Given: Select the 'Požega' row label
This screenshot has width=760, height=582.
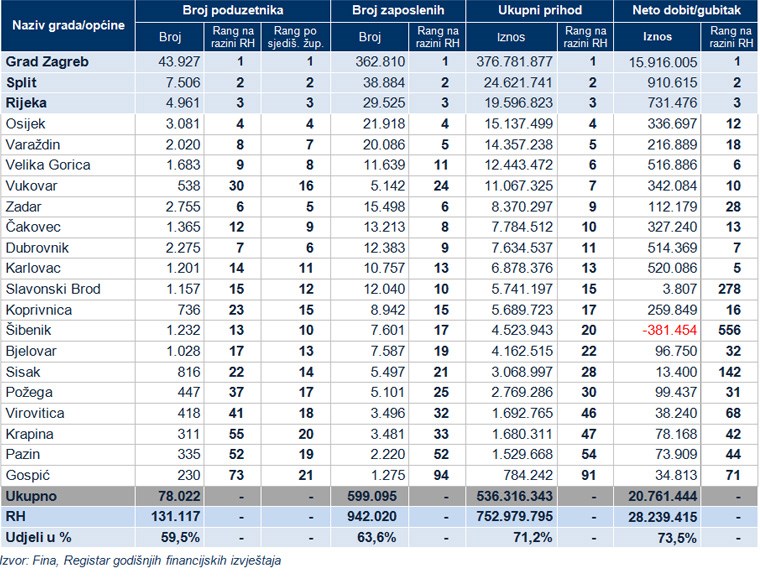Looking at the screenshot, I should [x=29, y=393].
